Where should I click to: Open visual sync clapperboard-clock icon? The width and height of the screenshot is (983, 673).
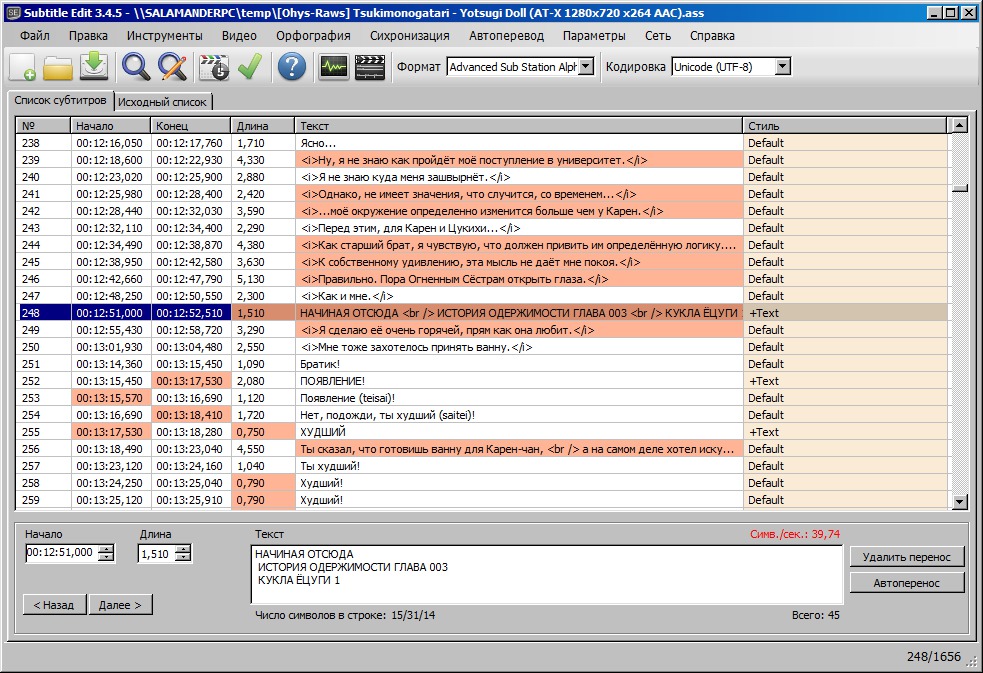214,67
